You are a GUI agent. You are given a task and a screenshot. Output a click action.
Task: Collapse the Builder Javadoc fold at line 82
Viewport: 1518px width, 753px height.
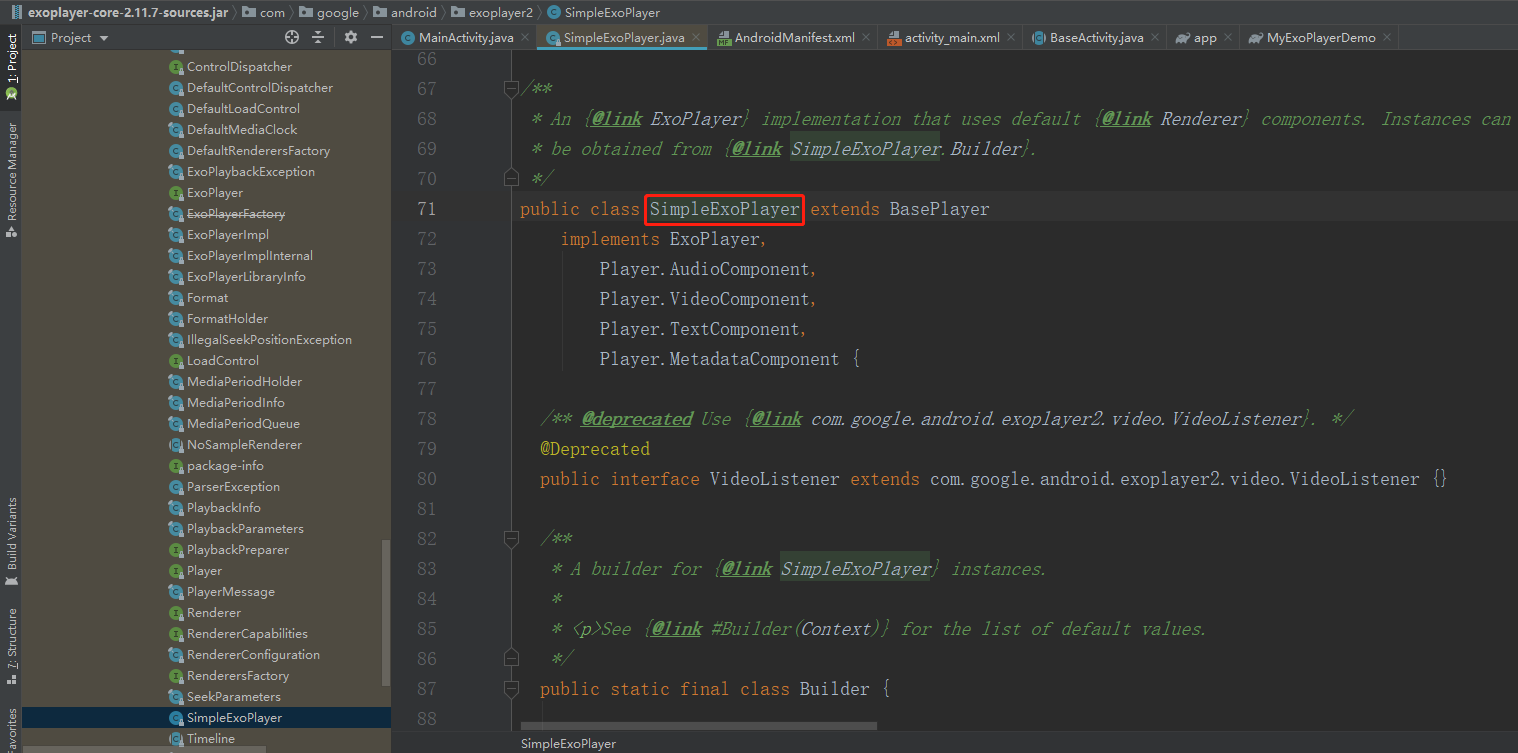[511, 539]
